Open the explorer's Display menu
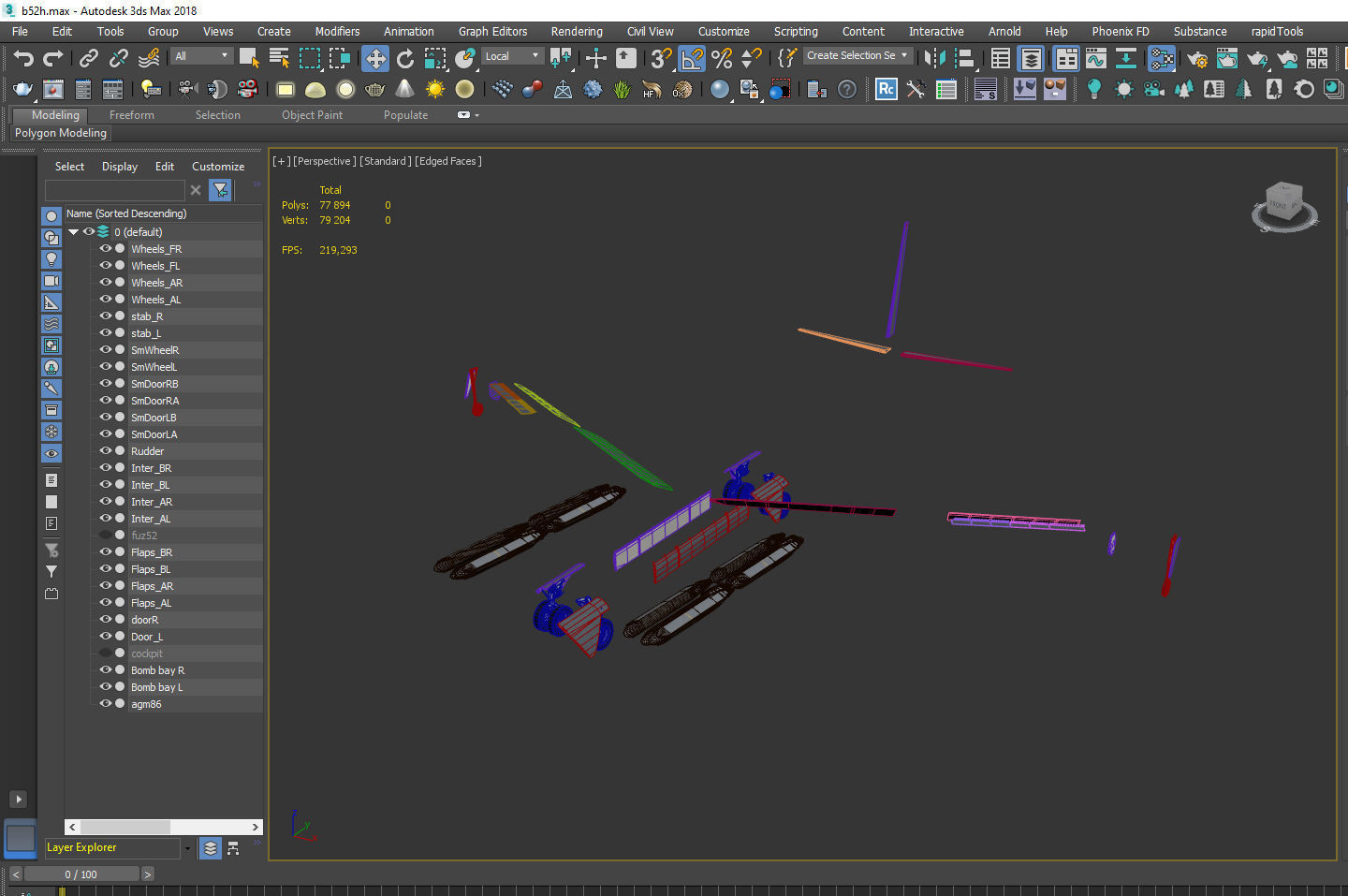 (120, 167)
